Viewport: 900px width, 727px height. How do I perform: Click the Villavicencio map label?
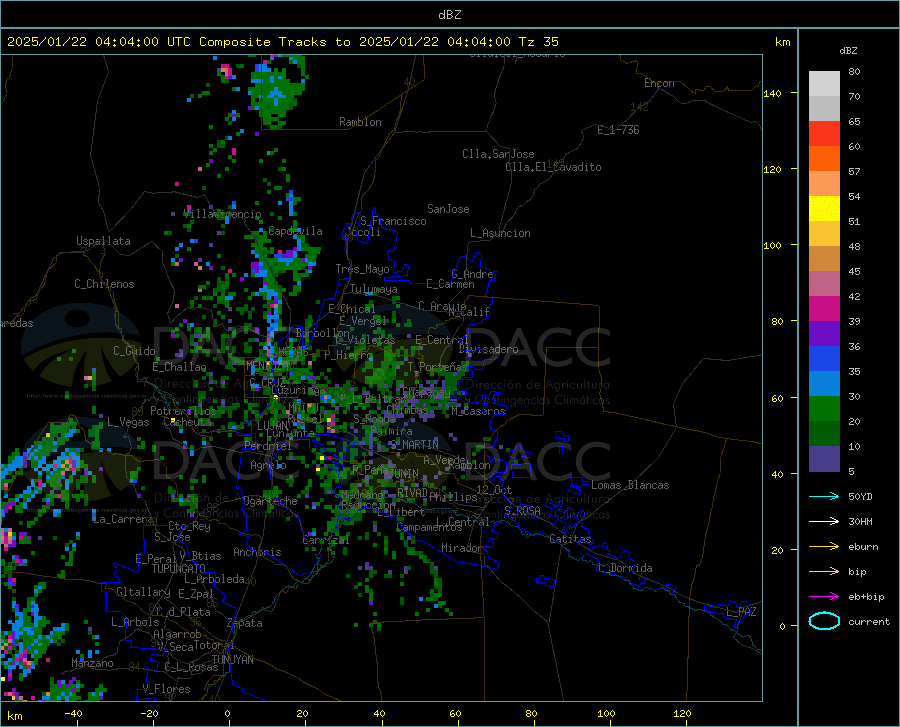coord(222,214)
